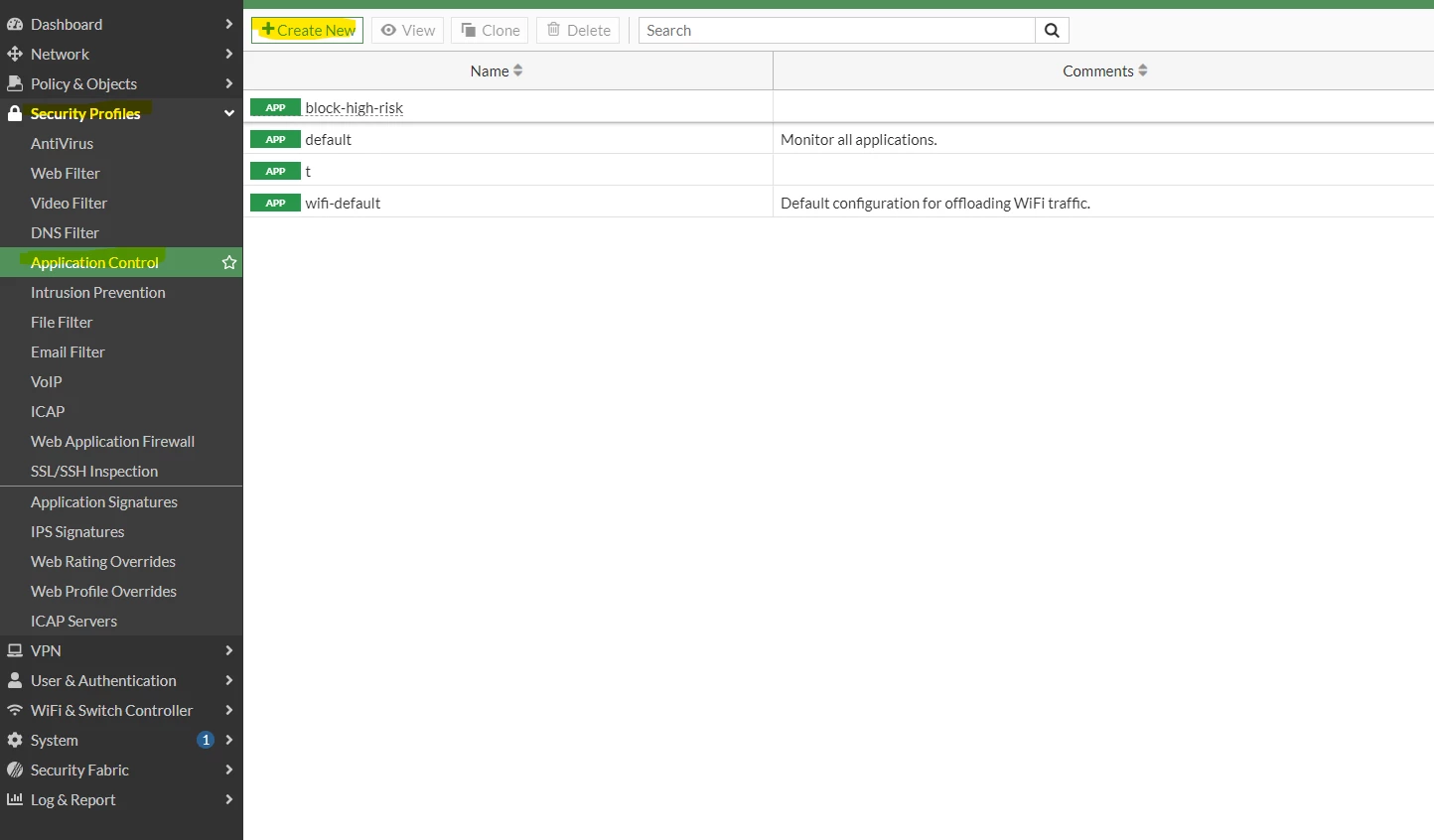This screenshot has width=1434, height=840.
Task: Expand the WiFi & Switch Controller chevron
Action: click(229, 710)
